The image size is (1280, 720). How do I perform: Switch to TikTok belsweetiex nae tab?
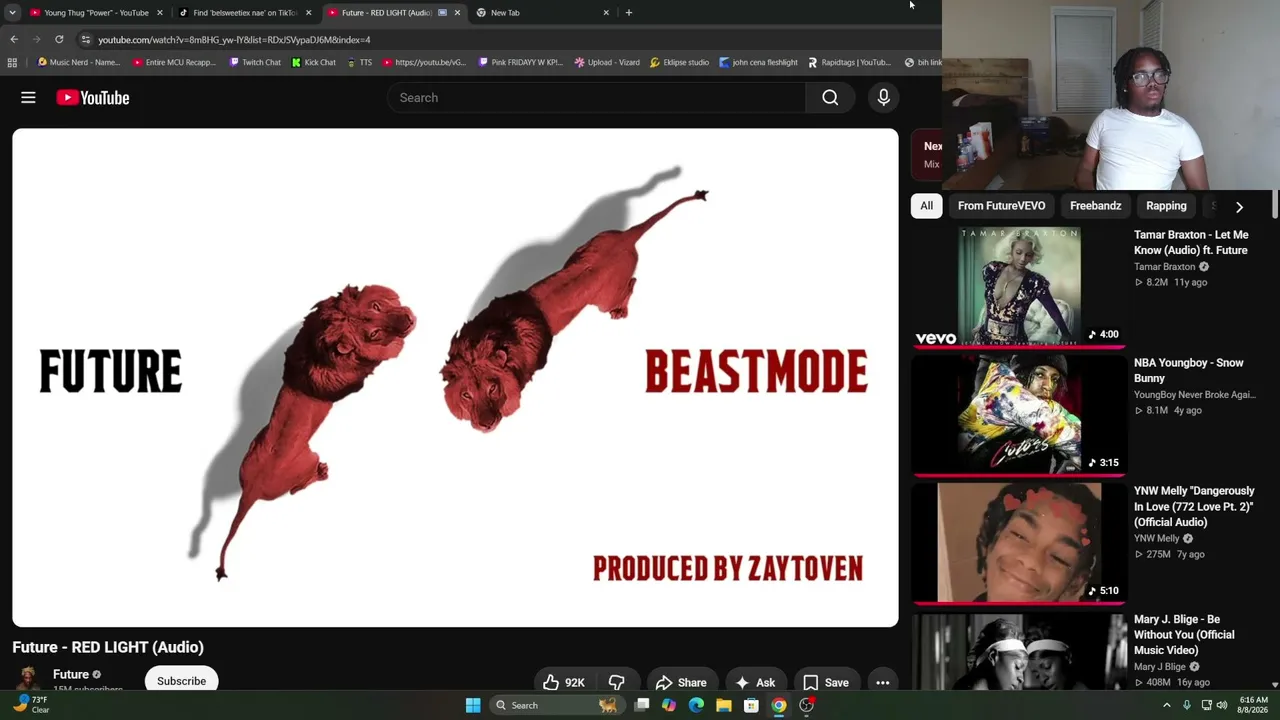(244, 13)
